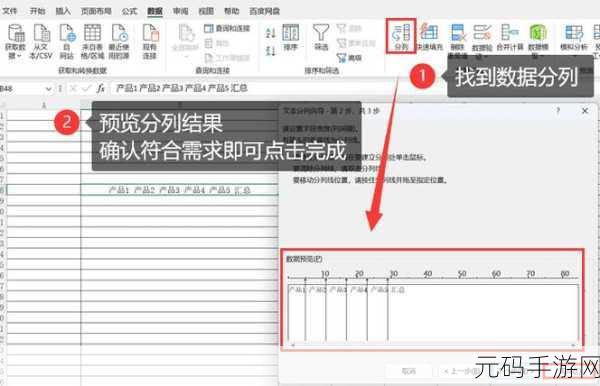The height and width of the screenshot is (386, 600).
Task: Click the wizard dialog help question mark
Action: click(x=558, y=111)
